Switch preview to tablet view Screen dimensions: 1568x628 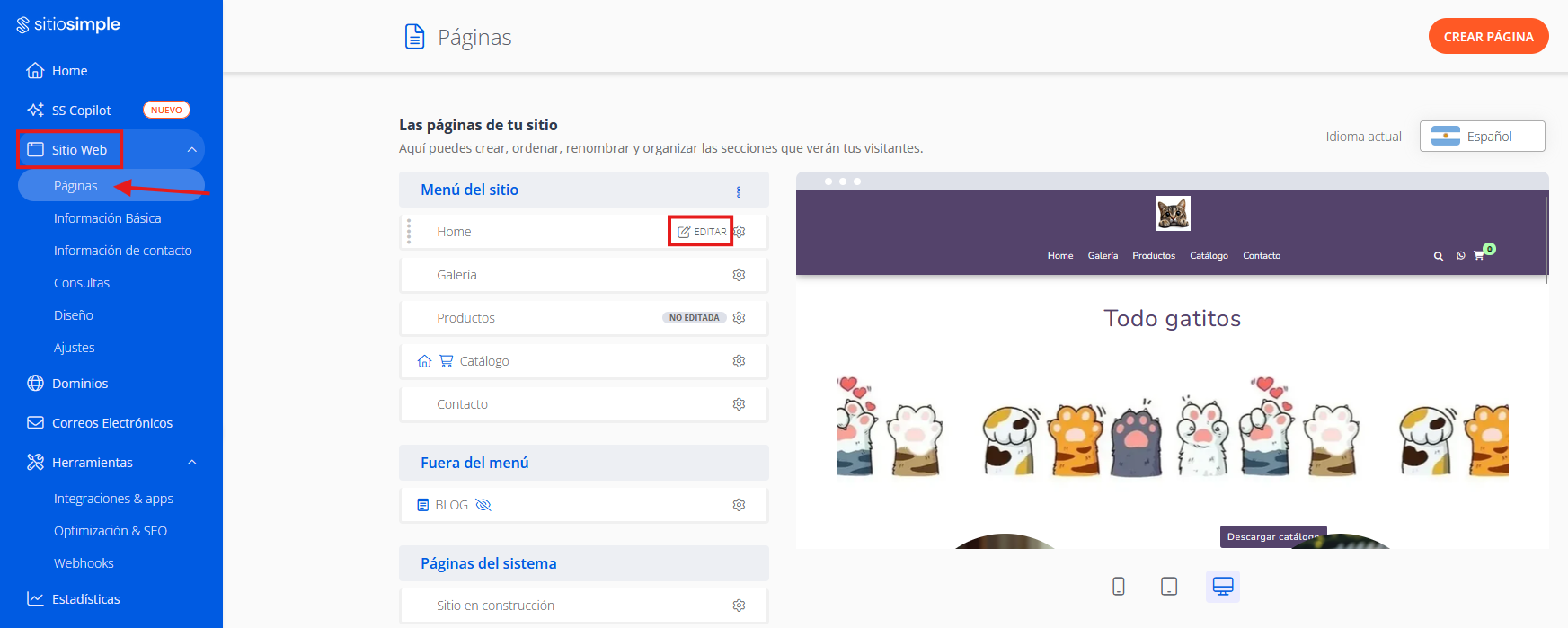pos(1169,586)
